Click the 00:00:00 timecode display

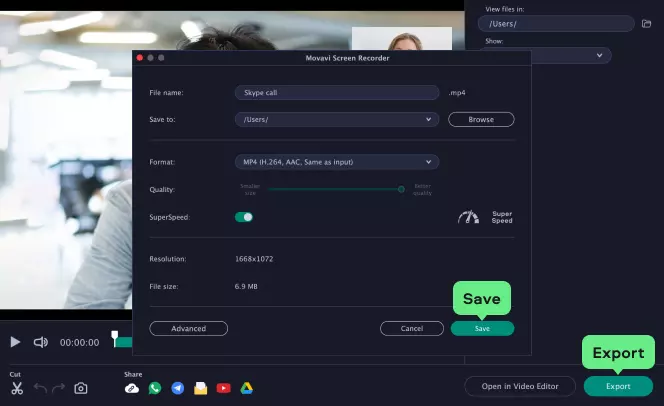click(x=80, y=342)
